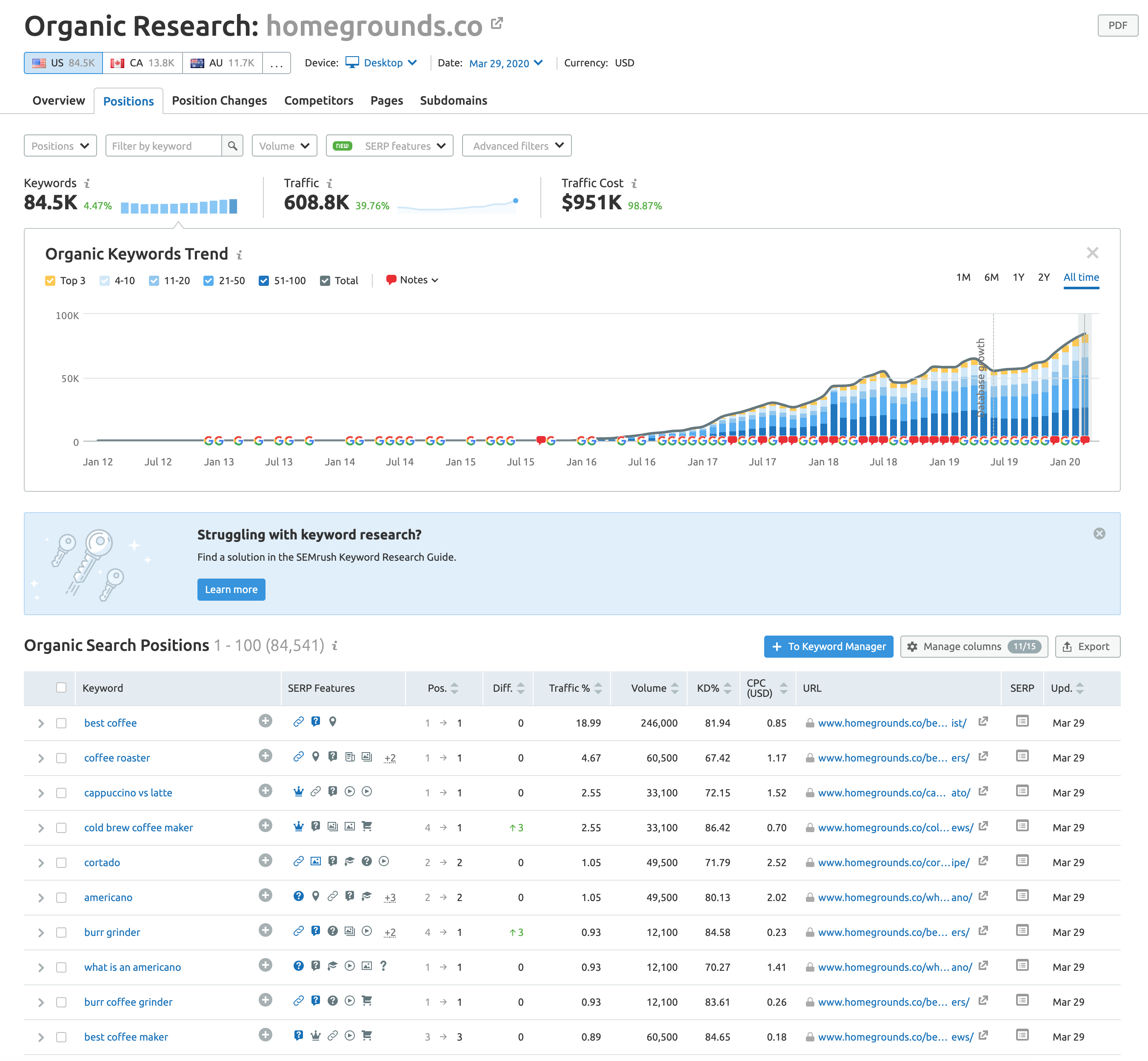Click the plus icon for best coffee
The width and height of the screenshot is (1148, 1061).
(x=265, y=721)
